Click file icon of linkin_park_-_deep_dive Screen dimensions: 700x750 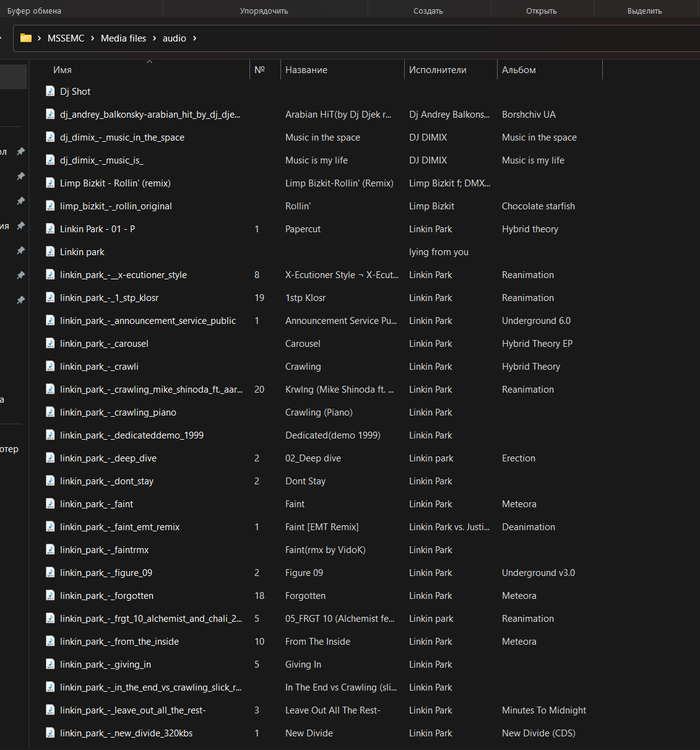click(50, 458)
